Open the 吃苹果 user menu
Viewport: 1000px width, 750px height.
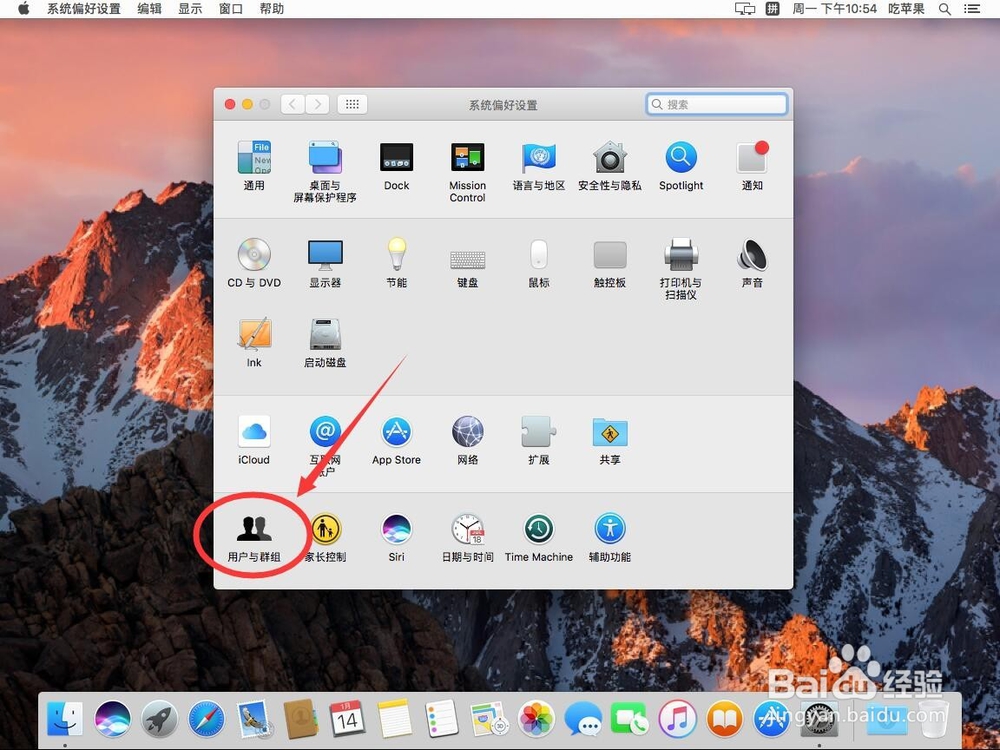[x=906, y=8]
